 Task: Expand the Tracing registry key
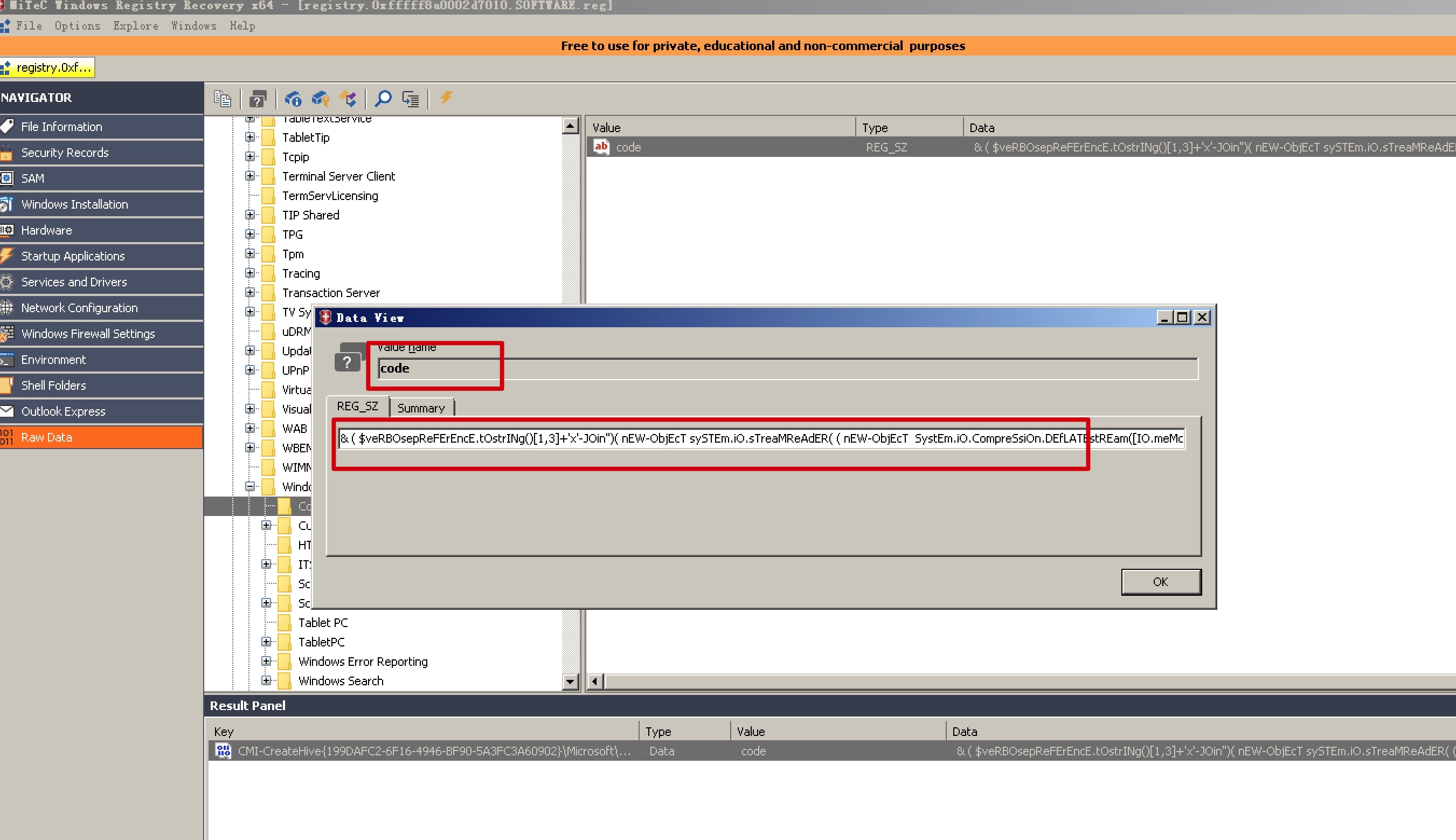tap(249, 273)
